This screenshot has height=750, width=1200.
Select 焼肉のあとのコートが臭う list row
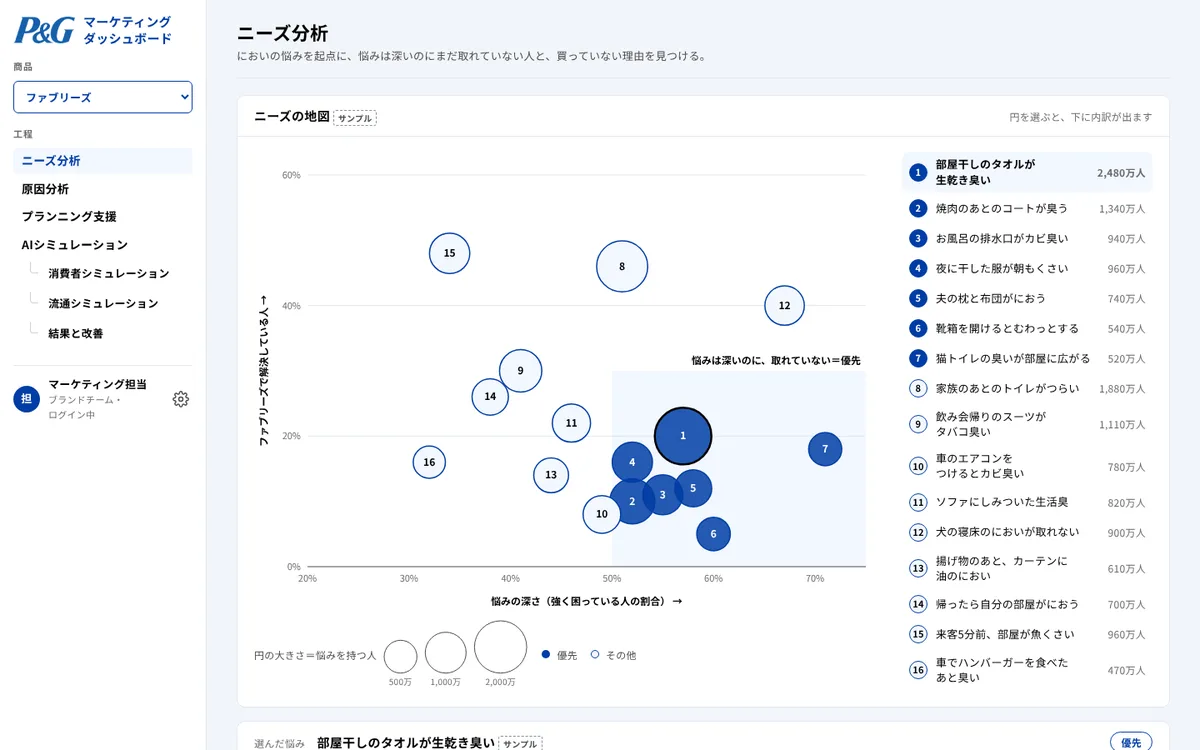click(1027, 209)
